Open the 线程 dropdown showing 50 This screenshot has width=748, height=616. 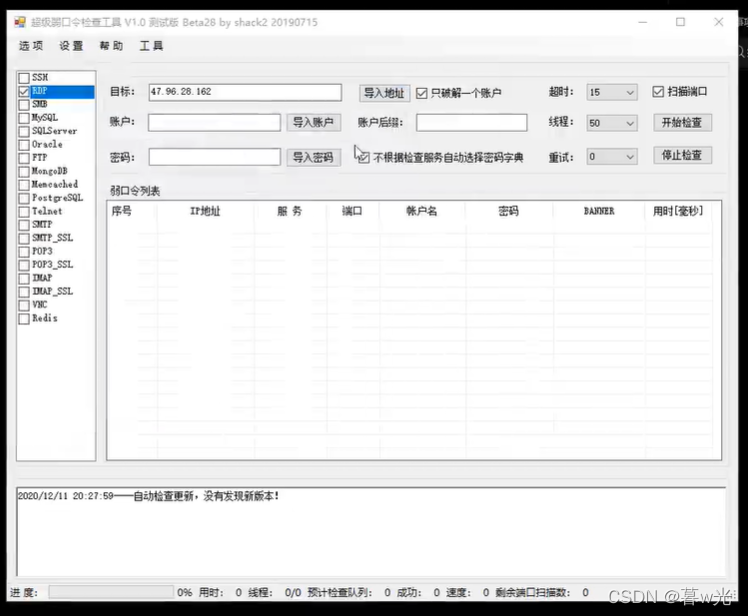[x=612, y=123]
